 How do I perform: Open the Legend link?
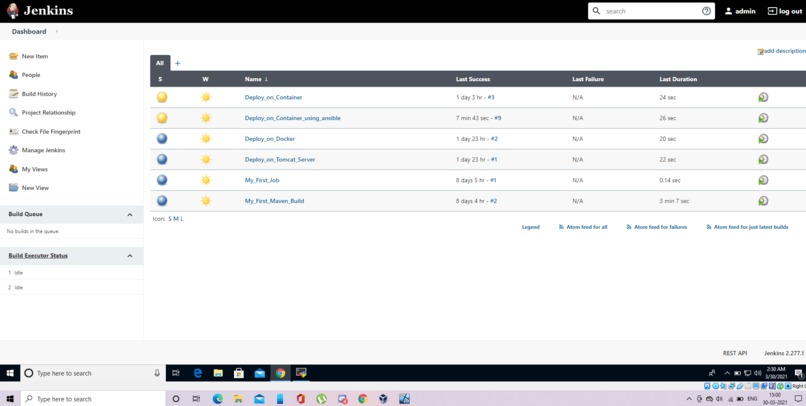pyautogui.click(x=530, y=227)
